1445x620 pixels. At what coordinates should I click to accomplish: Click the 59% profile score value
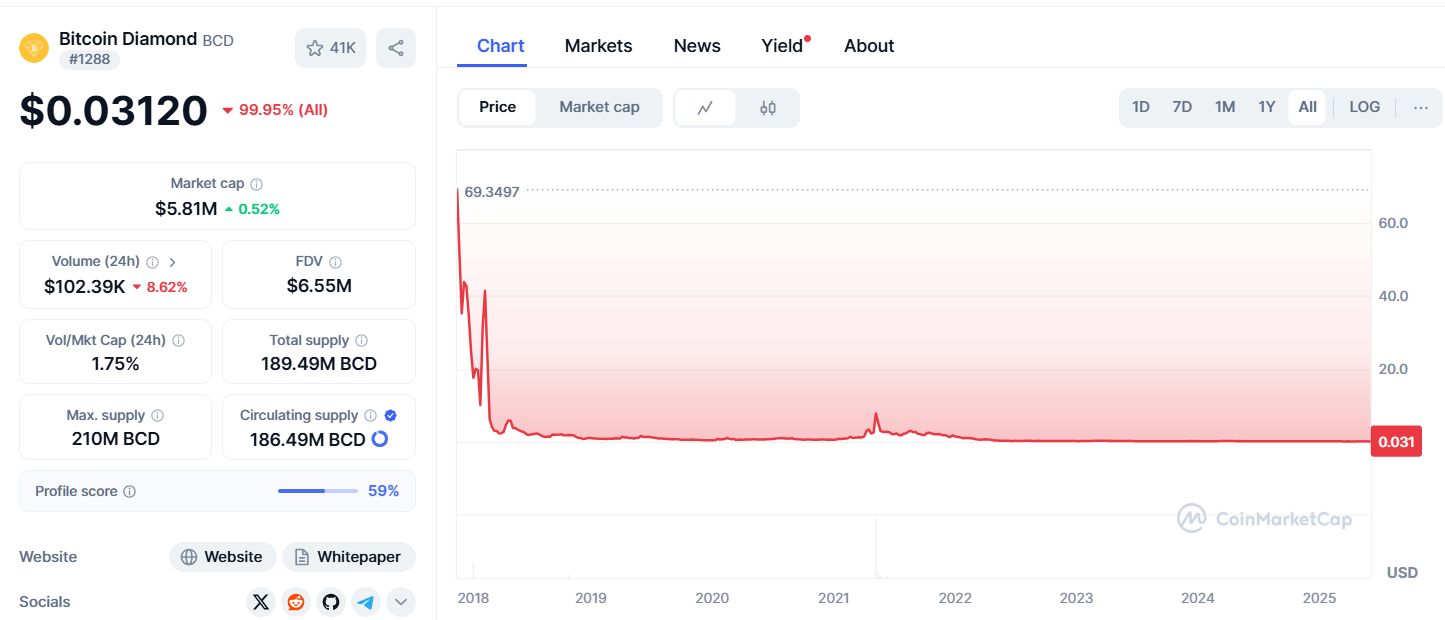point(383,491)
